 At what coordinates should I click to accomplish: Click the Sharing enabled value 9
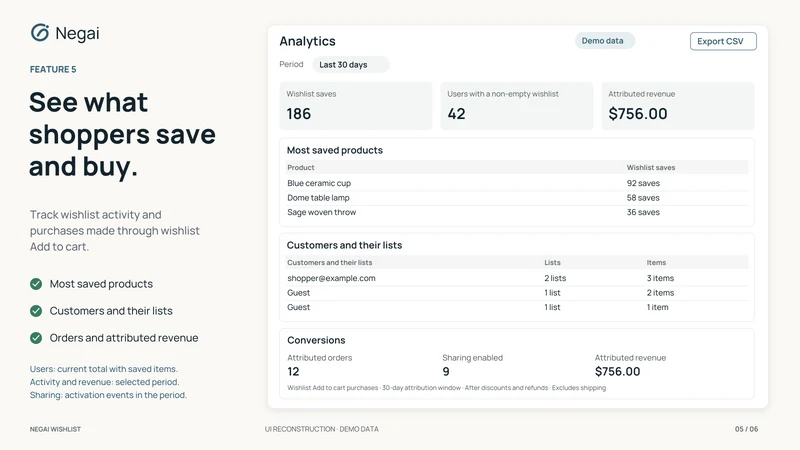point(446,372)
